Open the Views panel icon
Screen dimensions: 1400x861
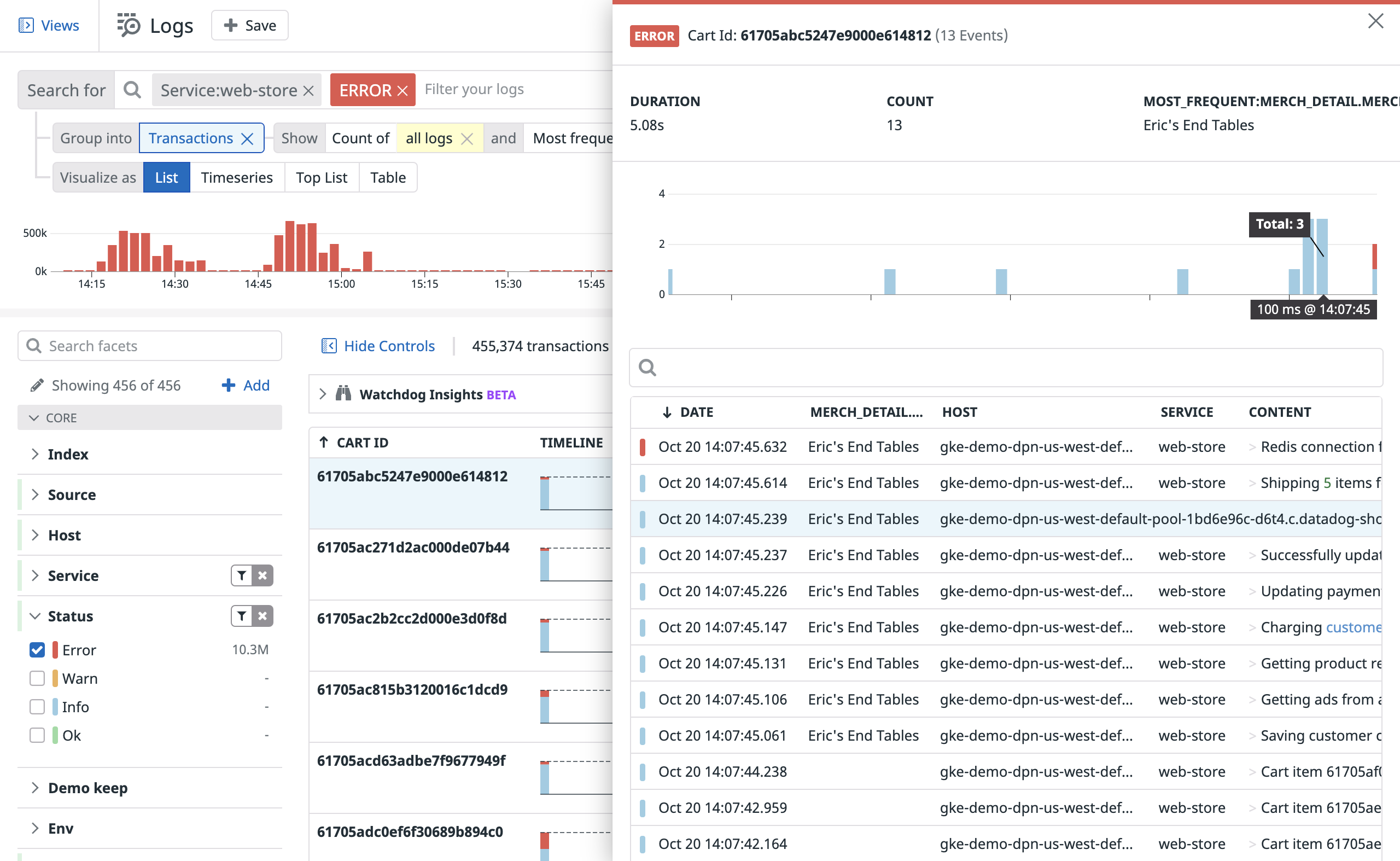(x=26, y=26)
